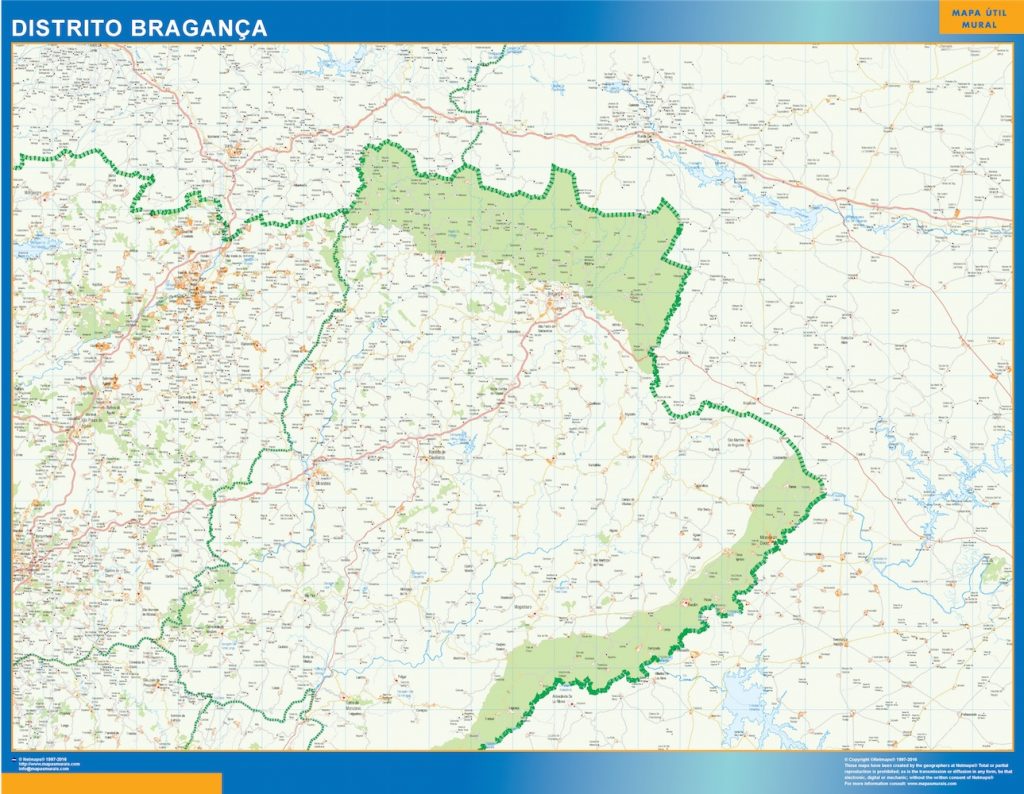The height and width of the screenshot is (794, 1024).
Task: Click the Mirandela town label on map
Action: pyautogui.click(x=323, y=484)
